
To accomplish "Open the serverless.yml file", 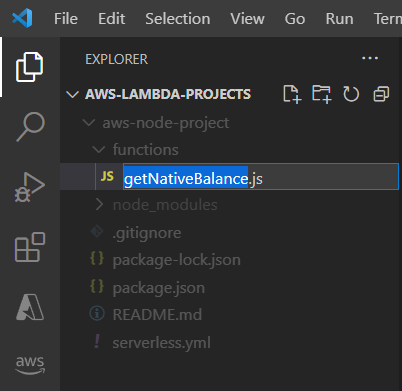I will 161,343.
